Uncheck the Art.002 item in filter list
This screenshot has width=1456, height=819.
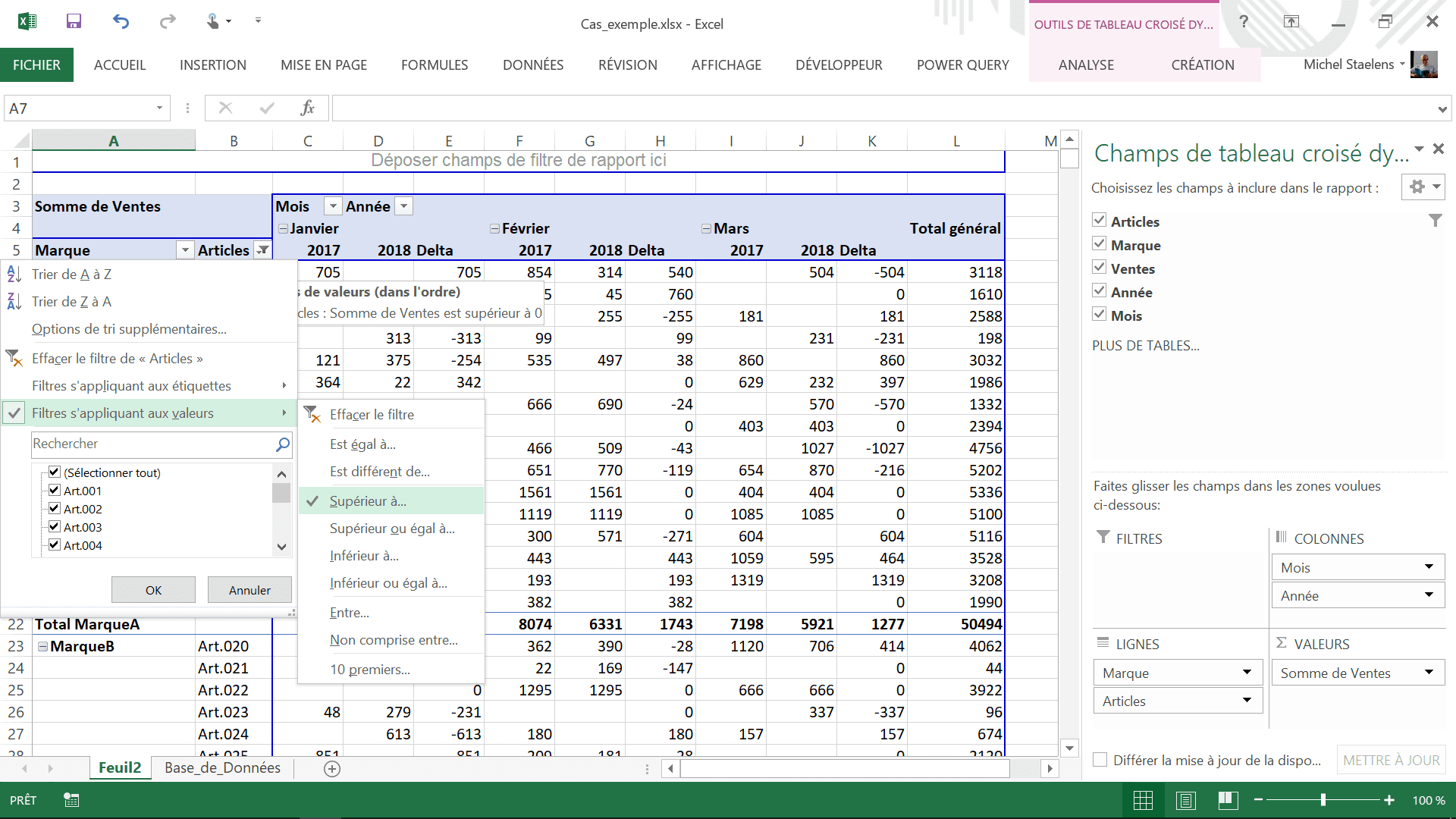[x=55, y=509]
